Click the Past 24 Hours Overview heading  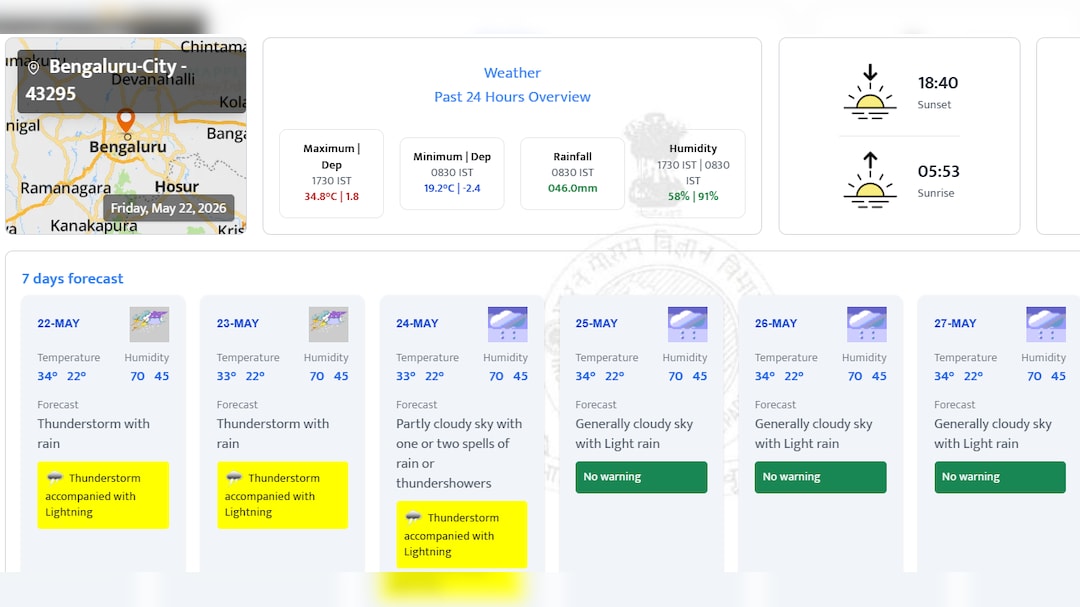(x=512, y=97)
